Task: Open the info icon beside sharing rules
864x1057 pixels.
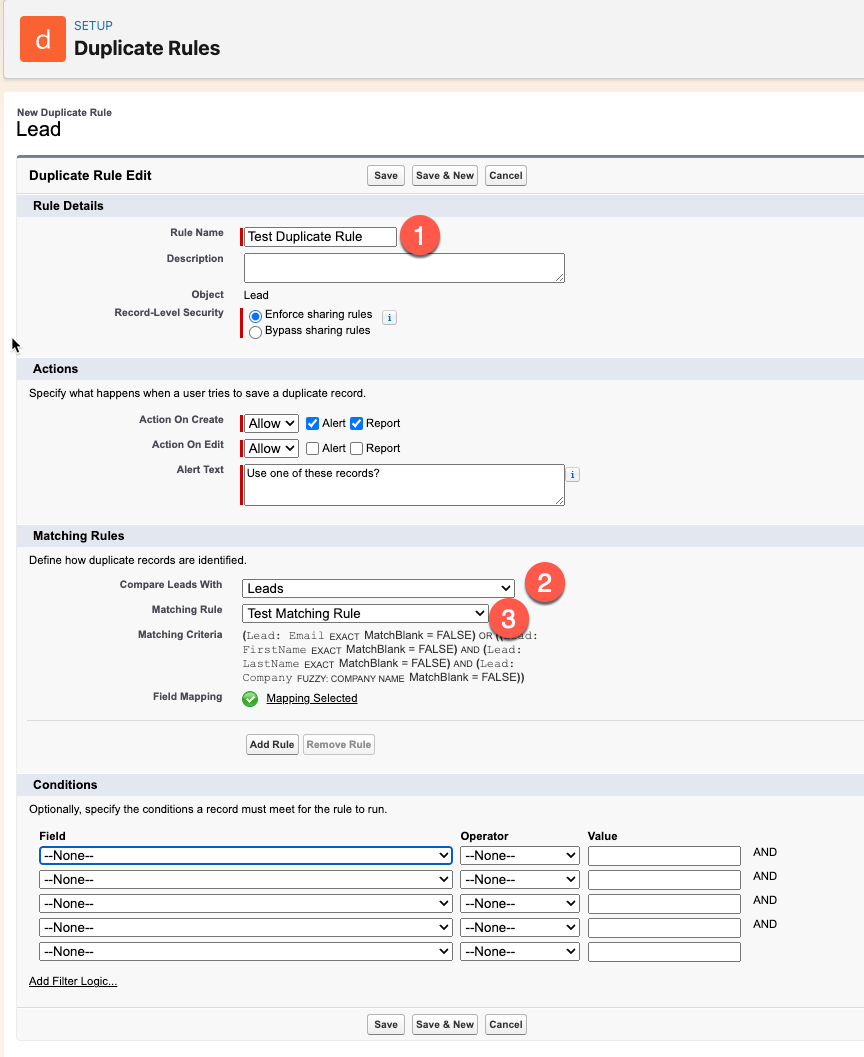Action: point(390,318)
